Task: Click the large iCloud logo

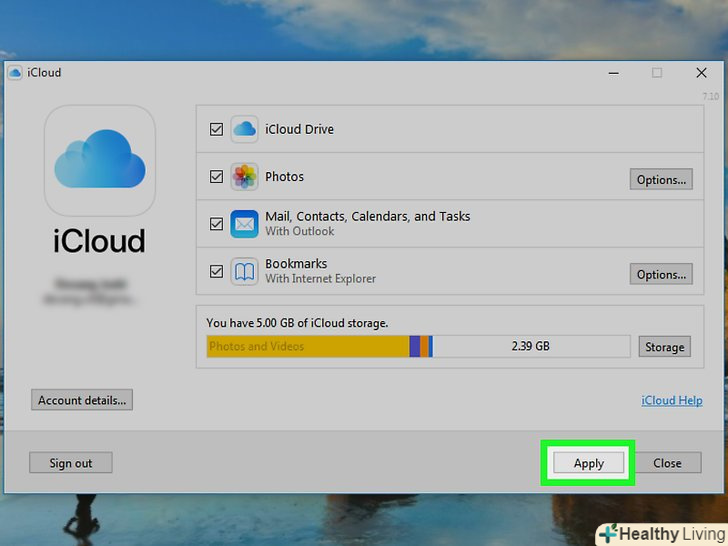Action: click(100, 160)
